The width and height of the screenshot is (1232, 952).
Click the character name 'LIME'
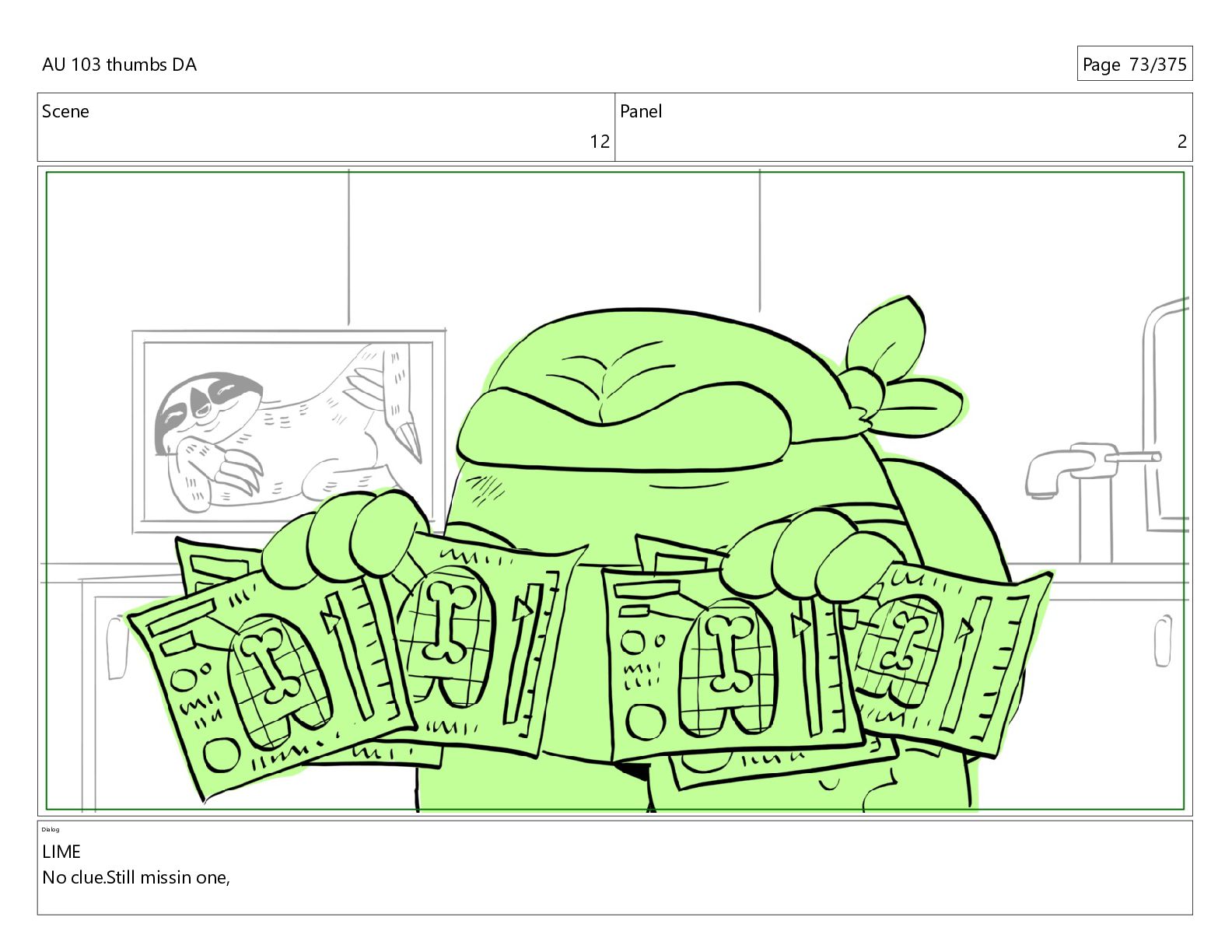click(61, 852)
